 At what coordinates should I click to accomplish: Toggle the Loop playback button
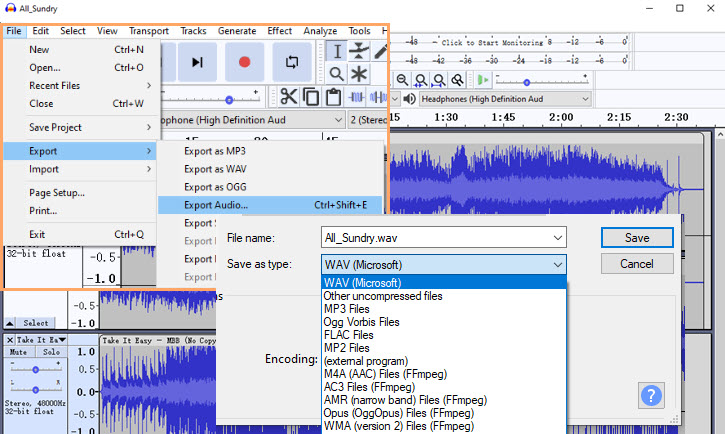[291, 61]
